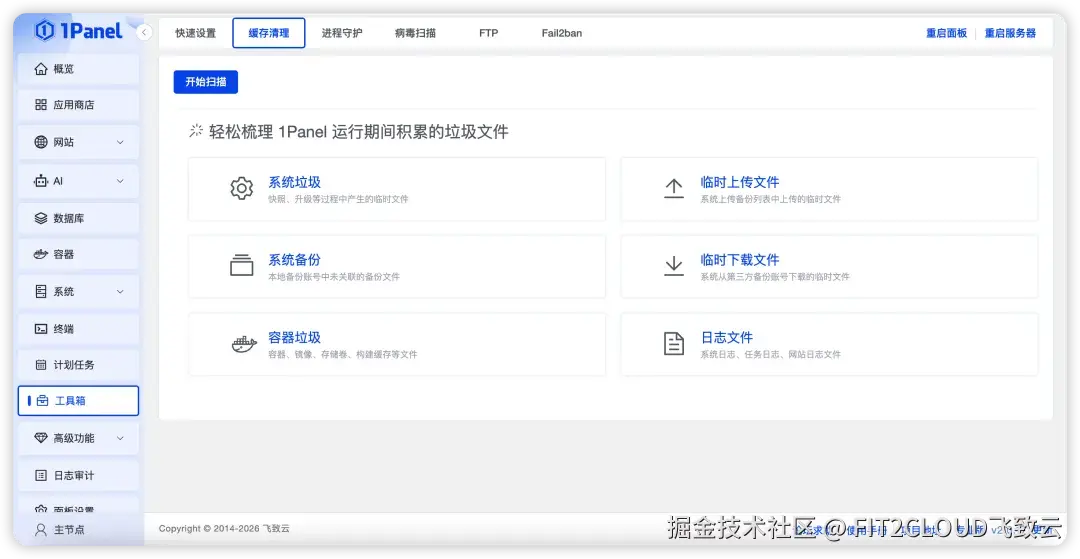Image resolution: width=1080 pixels, height=559 pixels.
Task: Go to 概览 in the sidebar
Action: [x=78, y=69]
